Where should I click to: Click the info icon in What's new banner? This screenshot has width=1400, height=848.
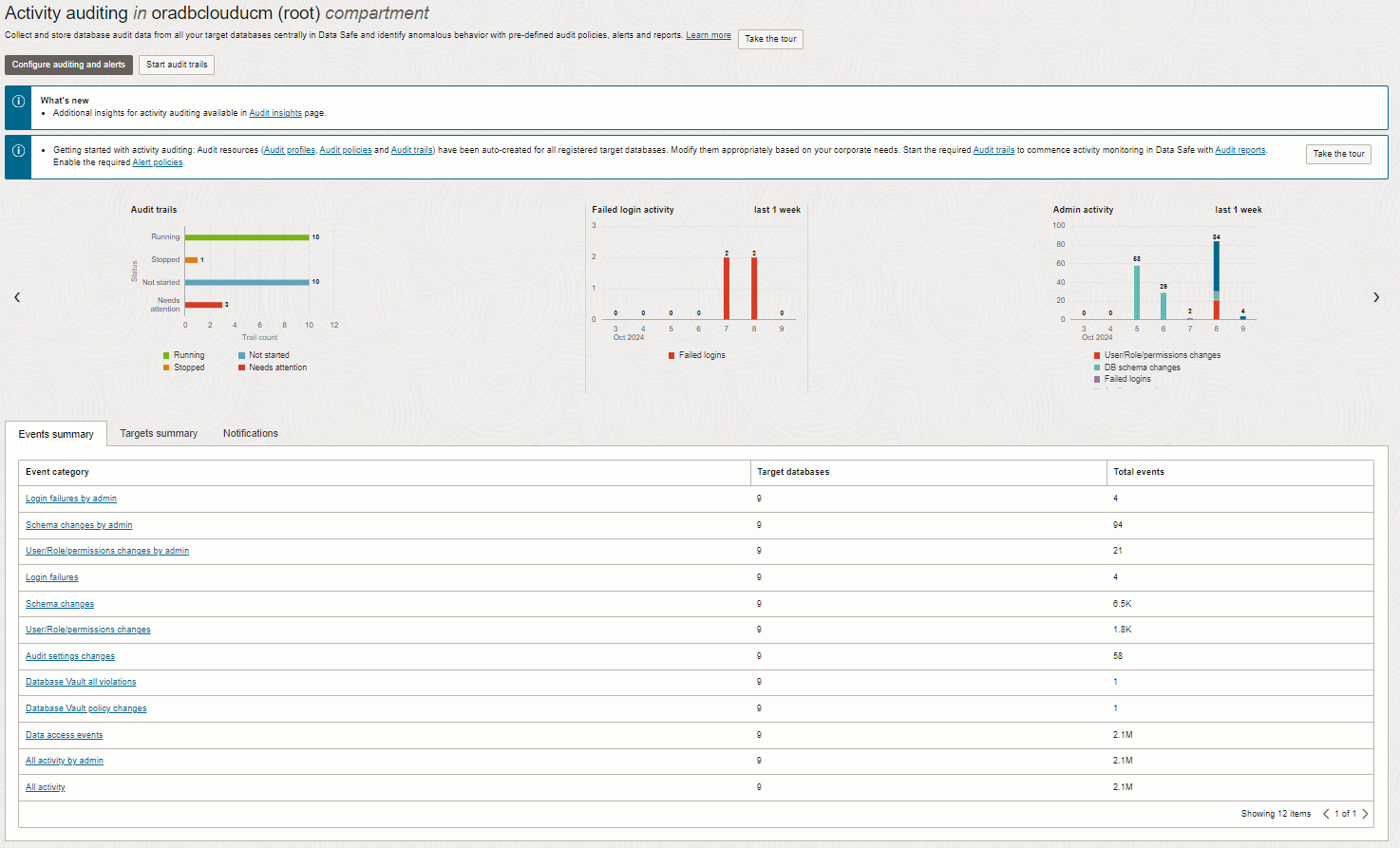click(18, 101)
